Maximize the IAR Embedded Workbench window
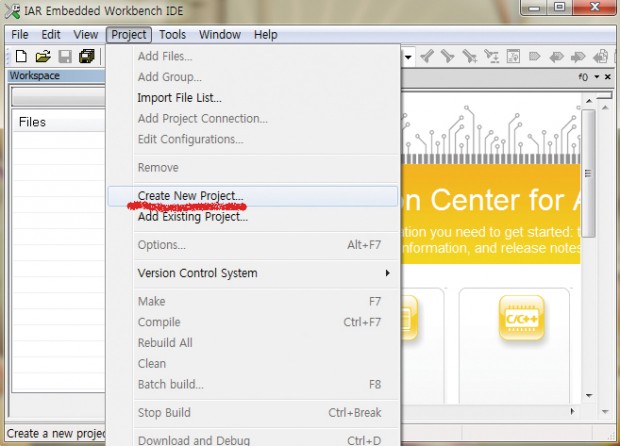Viewport: 620px width, 446px height. tap(560, 7)
